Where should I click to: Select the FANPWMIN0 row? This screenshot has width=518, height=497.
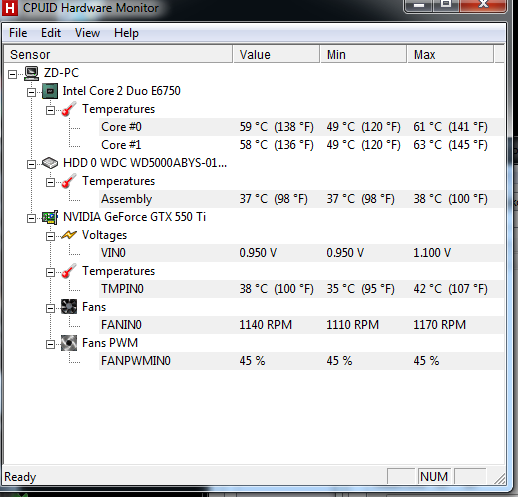click(301, 361)
